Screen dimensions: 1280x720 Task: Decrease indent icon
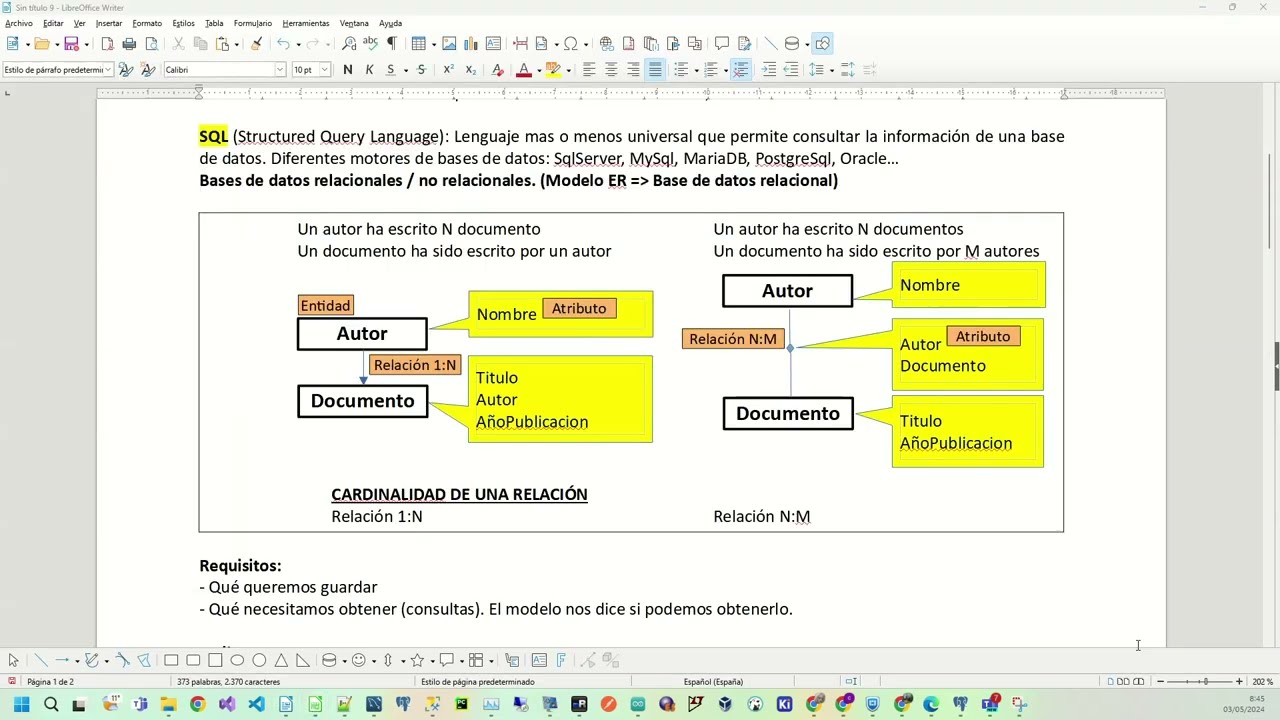(x=791, y=70)
